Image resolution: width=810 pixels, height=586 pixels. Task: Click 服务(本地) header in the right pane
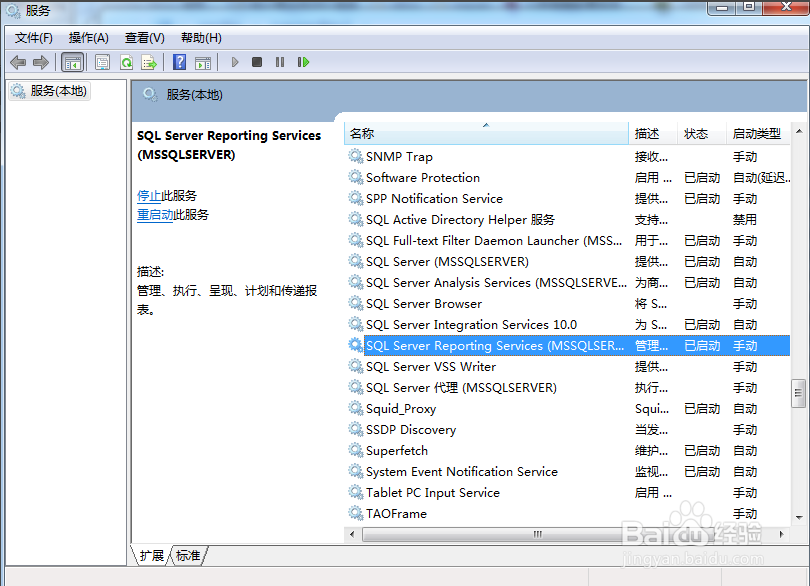point(194,95)
